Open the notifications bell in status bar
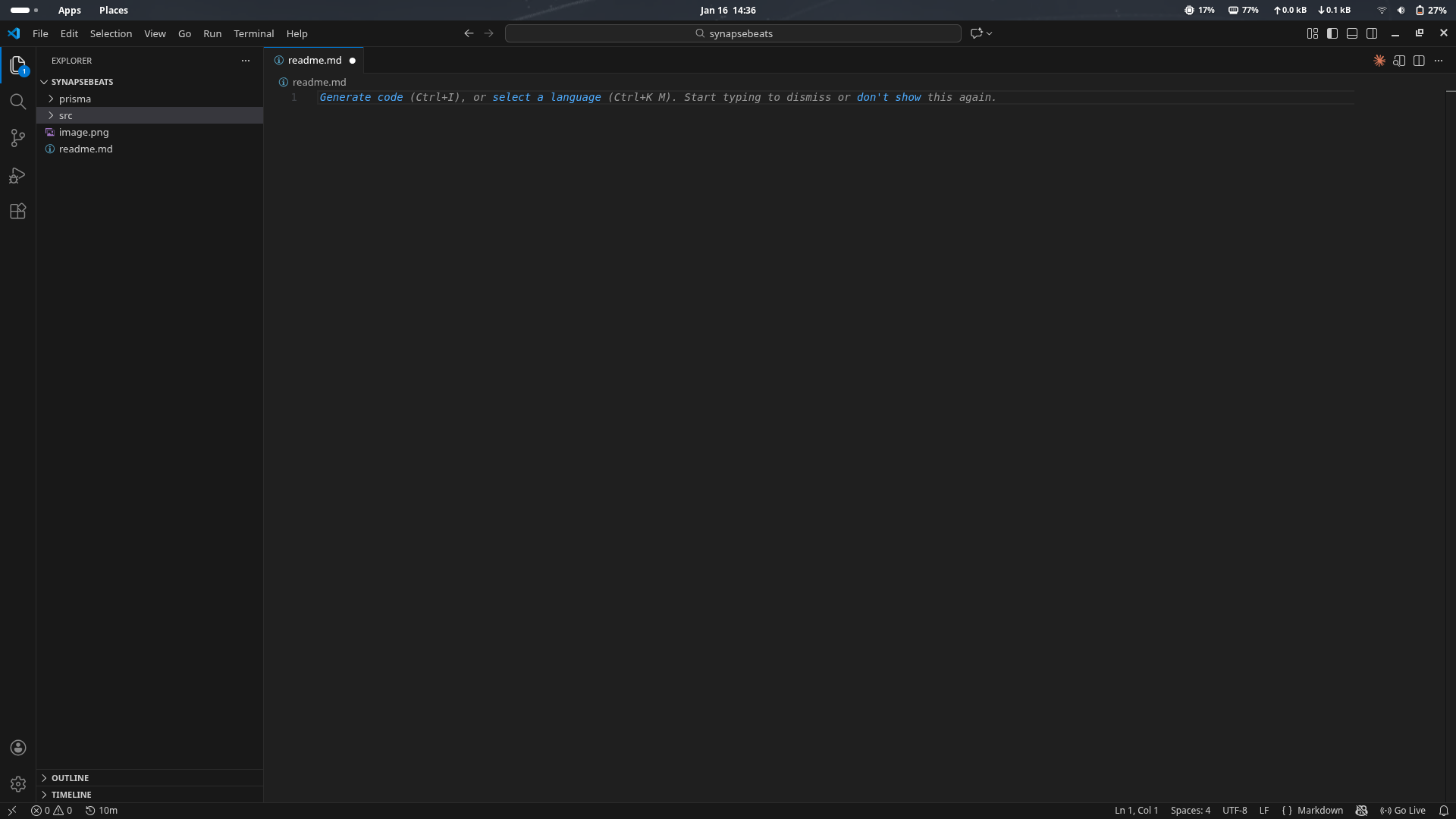The image size is (1456, 819). point(1443,810)
